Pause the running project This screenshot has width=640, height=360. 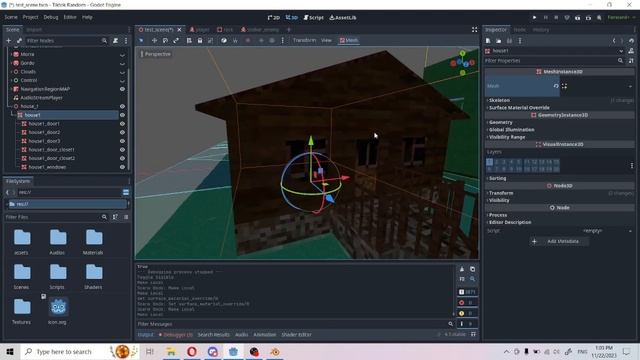click(545, 18)
